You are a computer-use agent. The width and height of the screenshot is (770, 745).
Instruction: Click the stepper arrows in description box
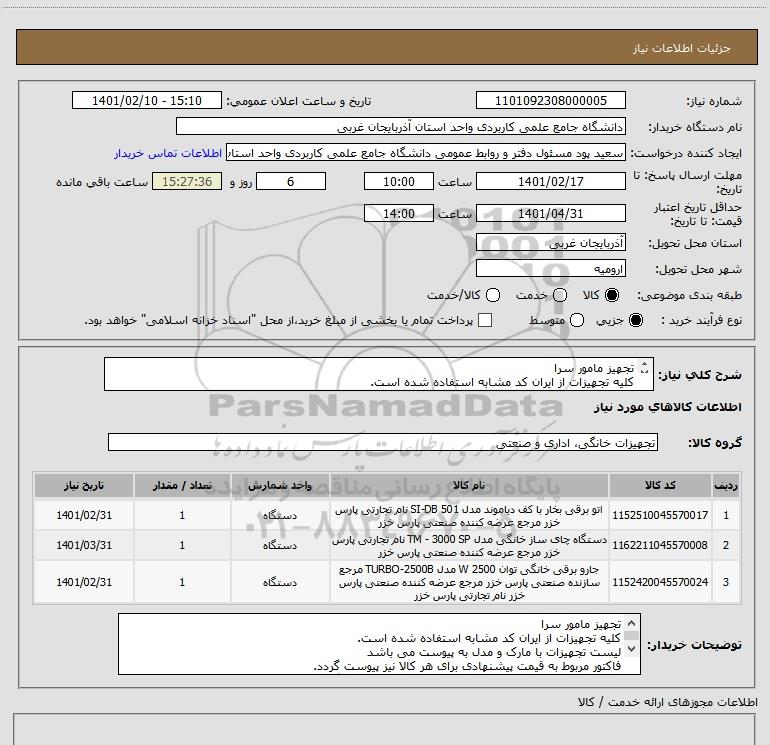tap(644, 368)
